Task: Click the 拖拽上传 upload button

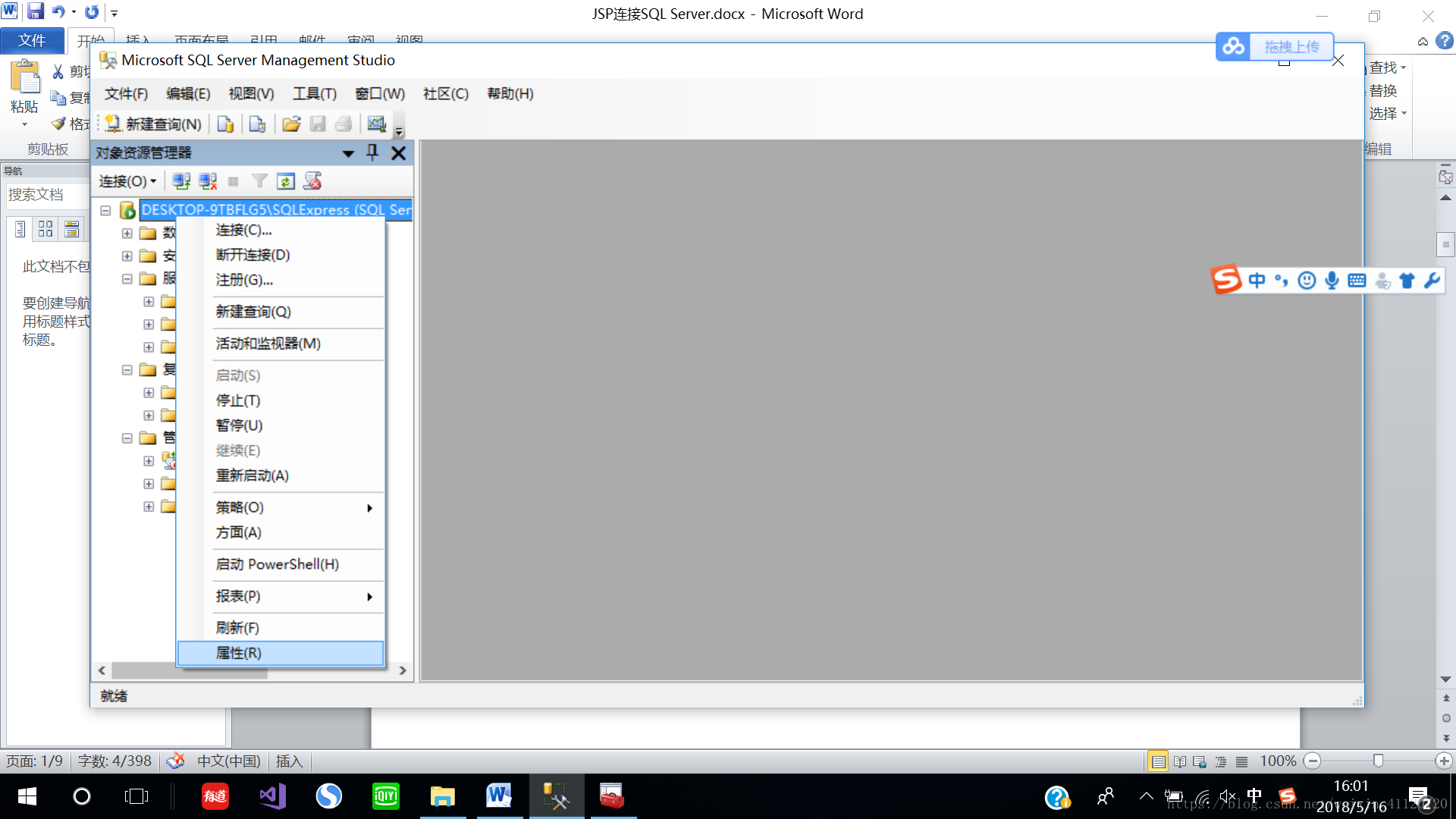Action: coord(1291,47)
